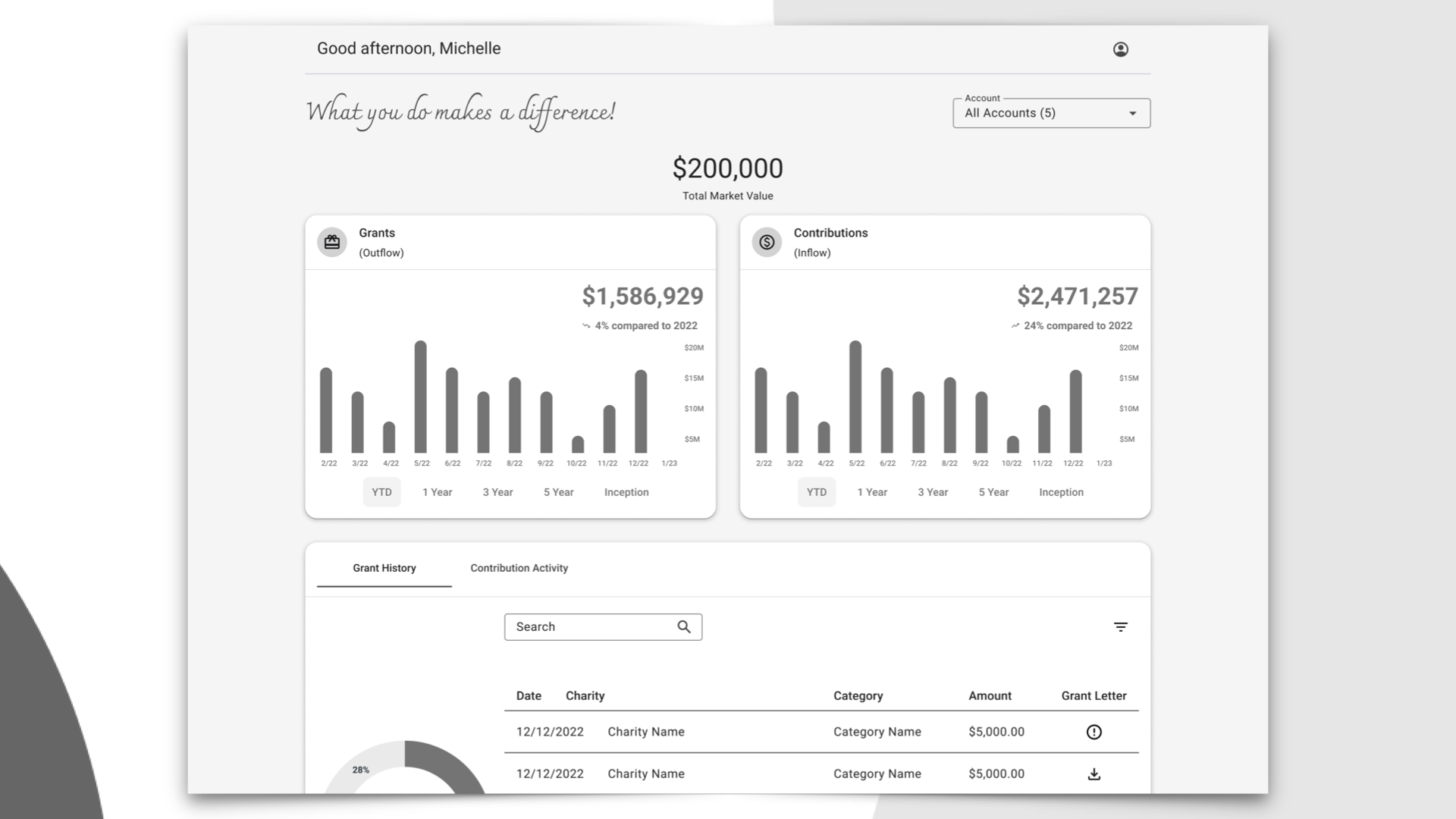Click 12/12/2022 date in second row
The image size is (1456, 819).
tap(550, 774)
